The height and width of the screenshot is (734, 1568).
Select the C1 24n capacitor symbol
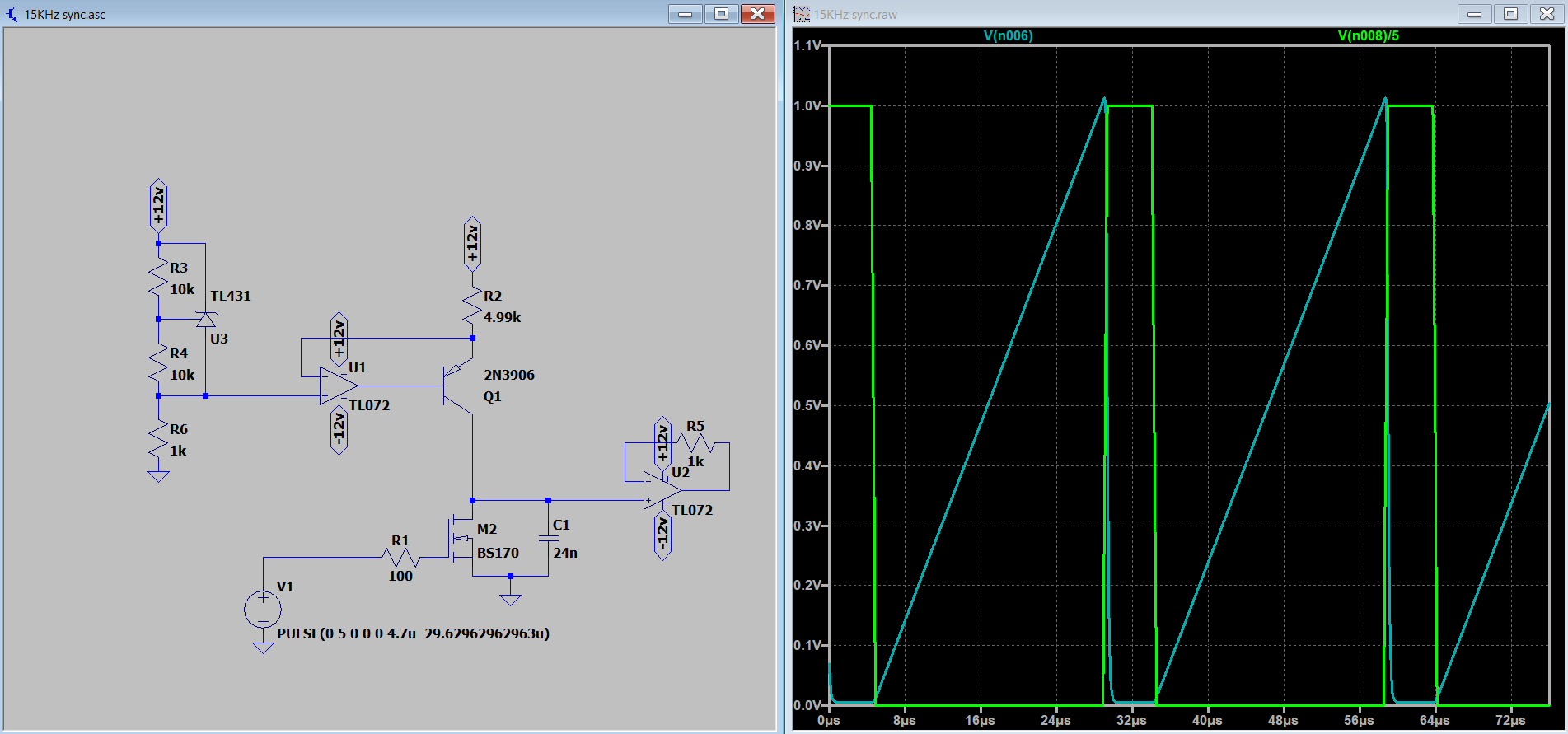pyautogui.click(x=548, y=538)
